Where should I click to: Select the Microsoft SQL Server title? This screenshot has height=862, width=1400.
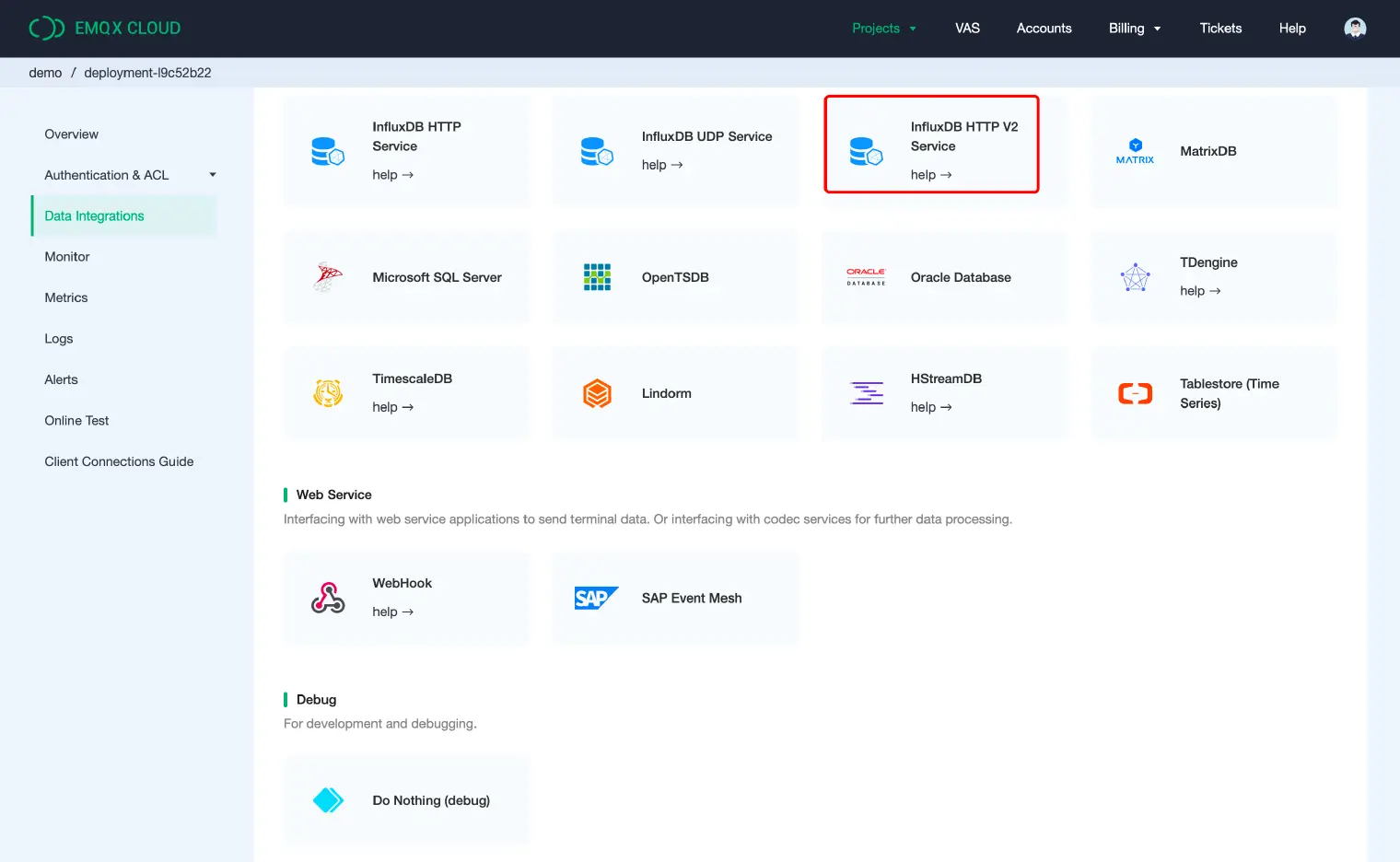coord(437,277)
